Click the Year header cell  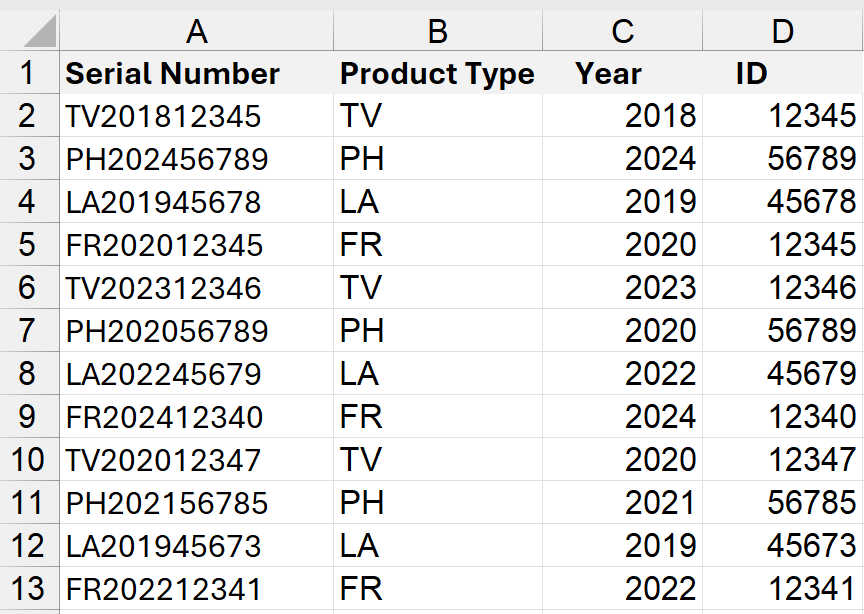(609, 73)
